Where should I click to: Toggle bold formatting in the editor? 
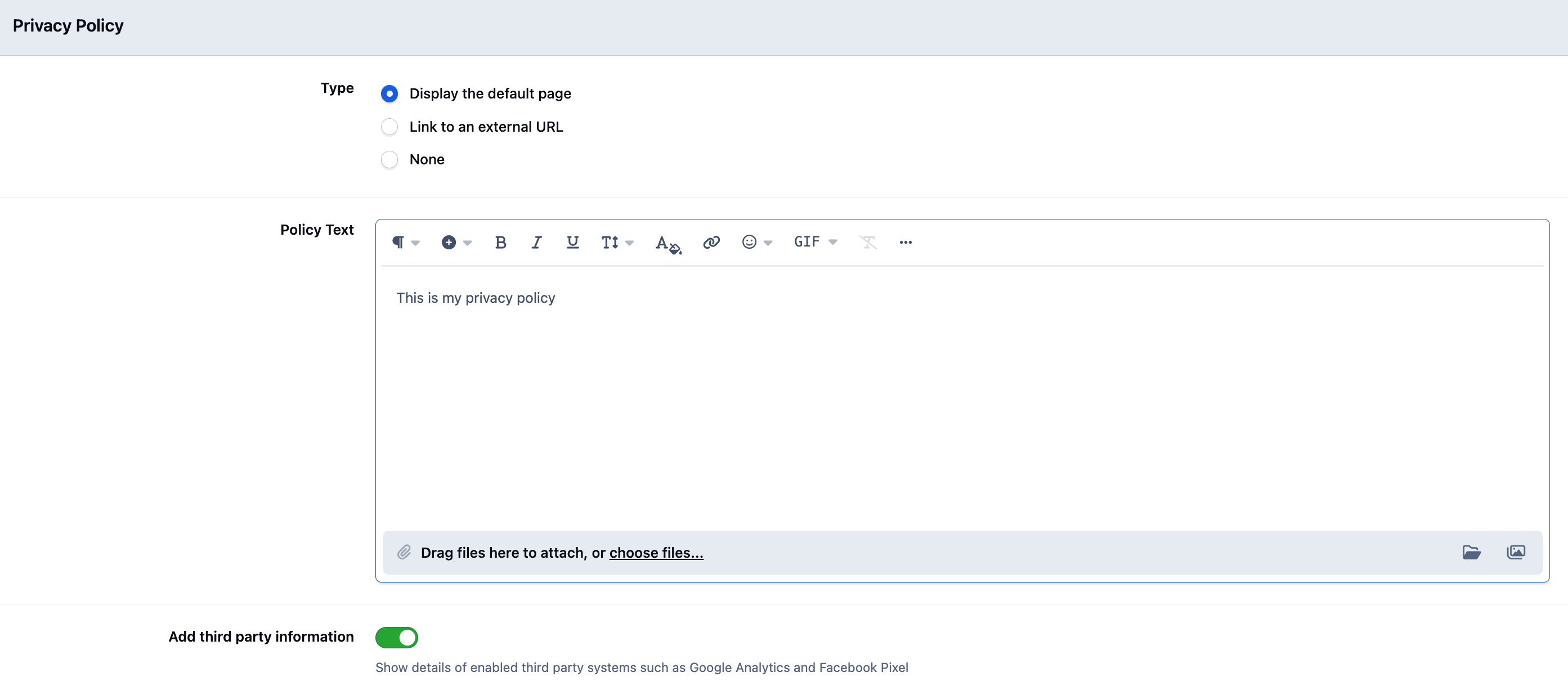click(500, 242)
